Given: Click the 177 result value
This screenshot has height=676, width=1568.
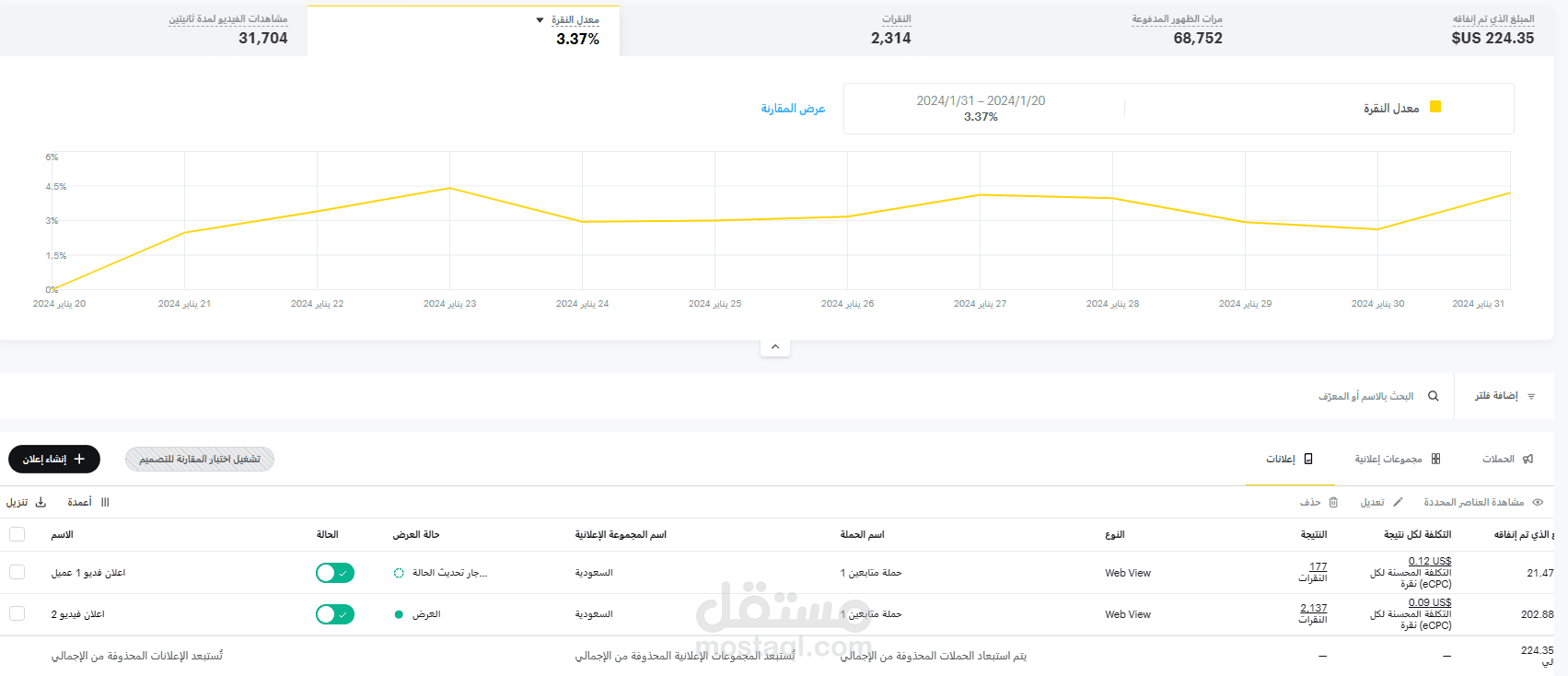Looking at the screenshot, I should pos(1318,566).
